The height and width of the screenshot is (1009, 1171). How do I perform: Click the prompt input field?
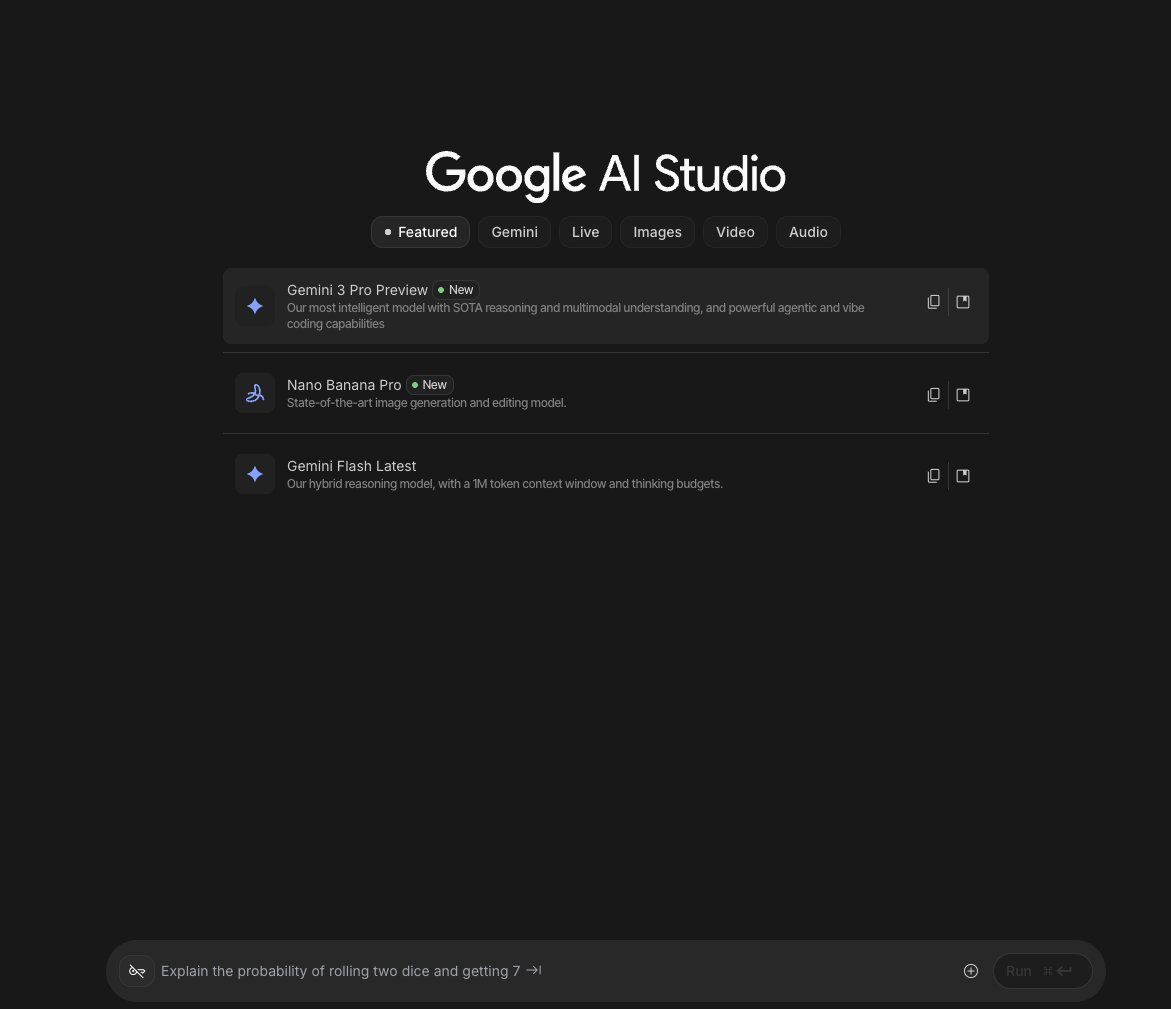coord(556,971)
